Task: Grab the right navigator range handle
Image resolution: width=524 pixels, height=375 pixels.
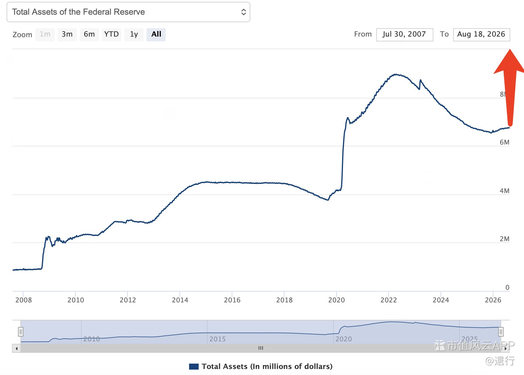Action: pos(501,332)
